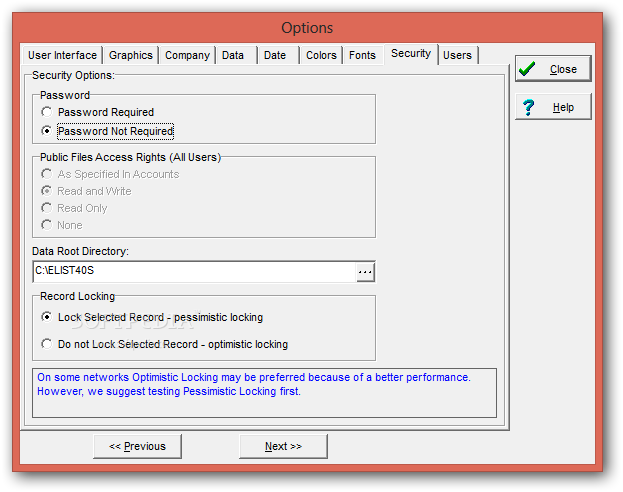Image resolution: width=623 pixels, height=492 pixels.
Task: Click the Help button label
Action: [563, 107]
